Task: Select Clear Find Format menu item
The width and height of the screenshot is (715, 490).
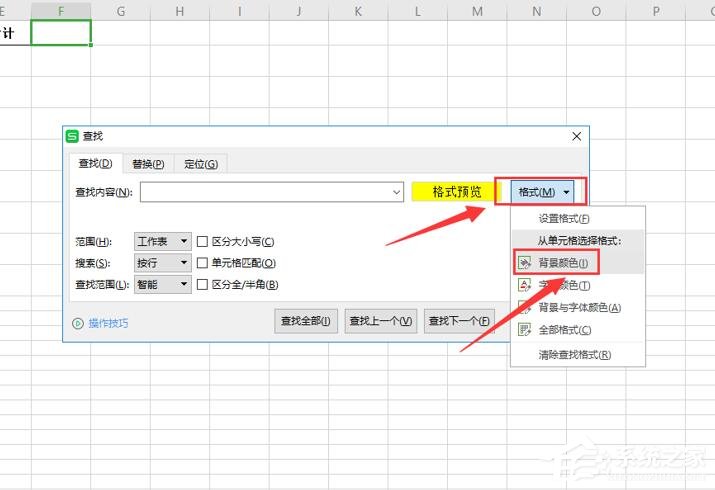Action: tap(574, 354)
